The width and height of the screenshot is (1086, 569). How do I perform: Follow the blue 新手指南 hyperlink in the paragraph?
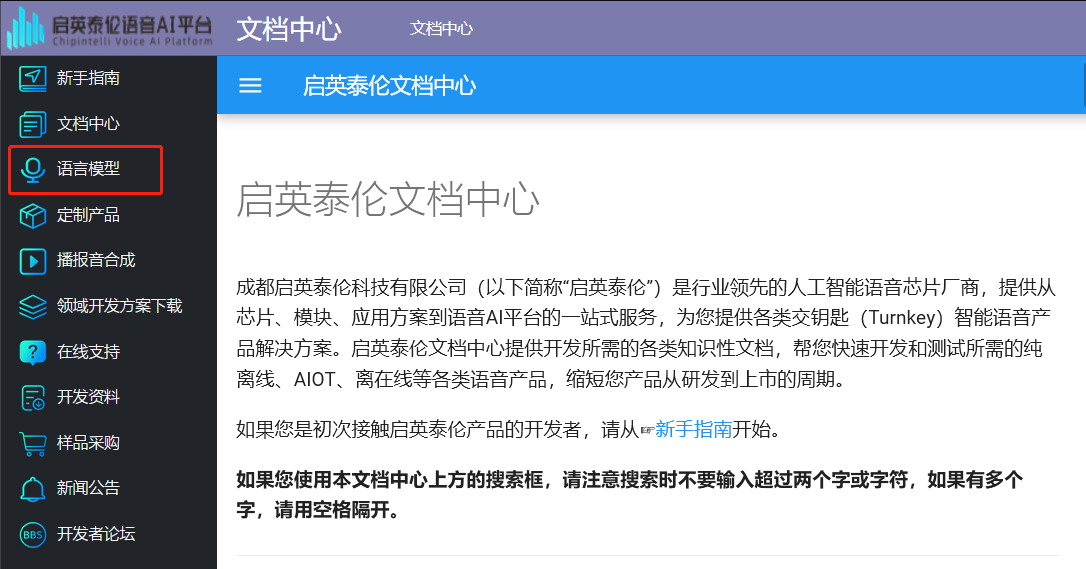[693, 429]
